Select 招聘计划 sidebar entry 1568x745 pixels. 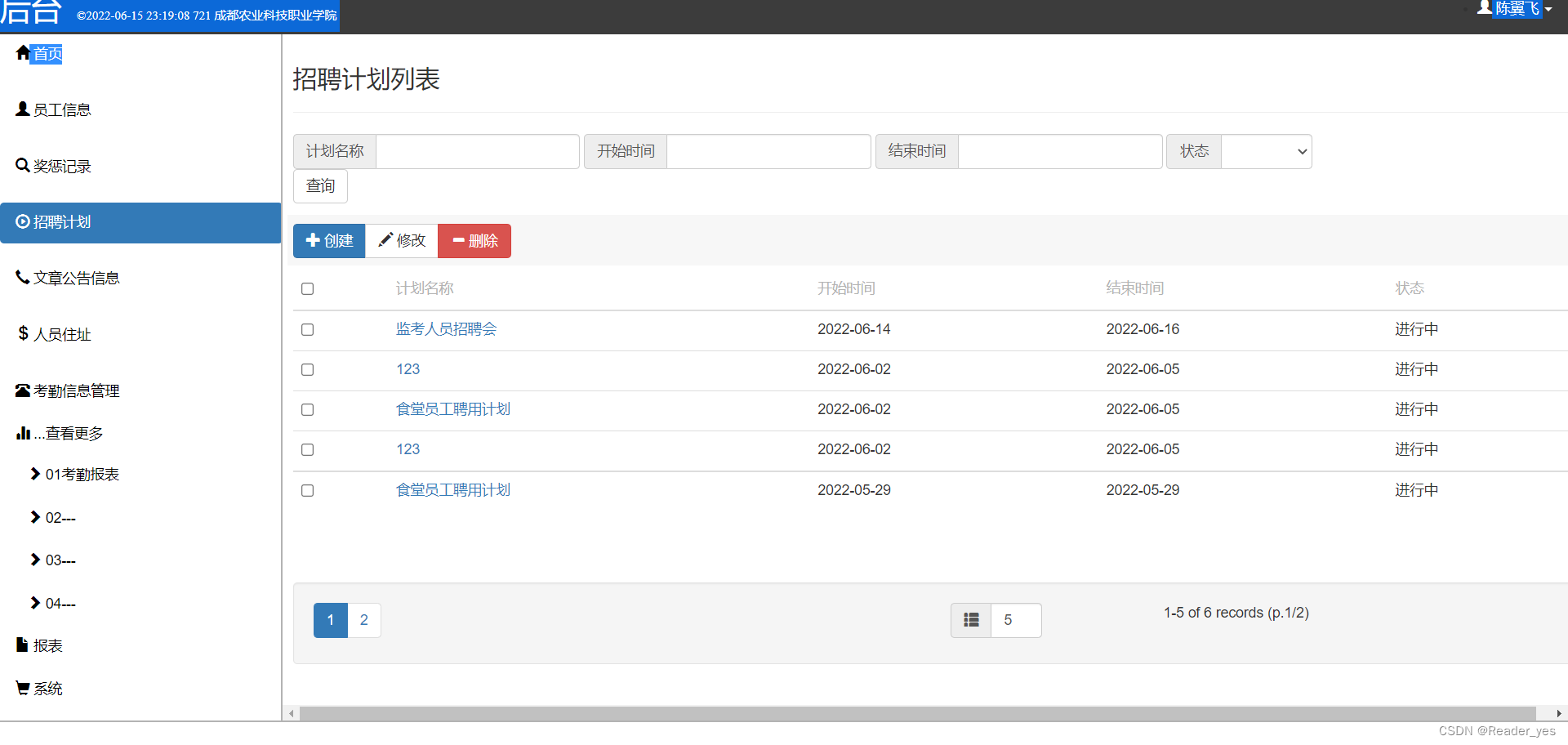pos(140,222)
